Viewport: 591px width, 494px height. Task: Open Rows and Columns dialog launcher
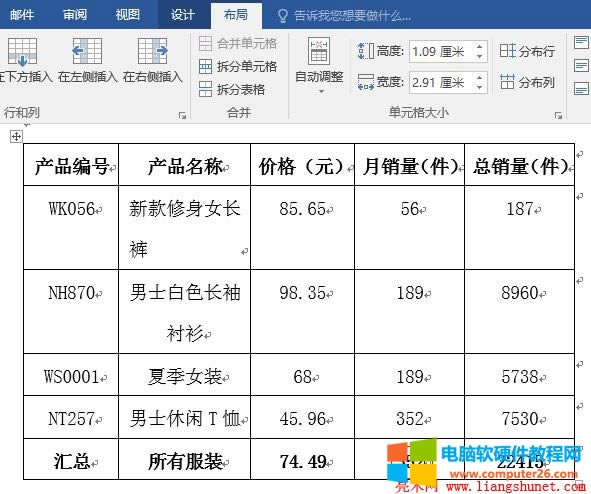coord(182,115)
